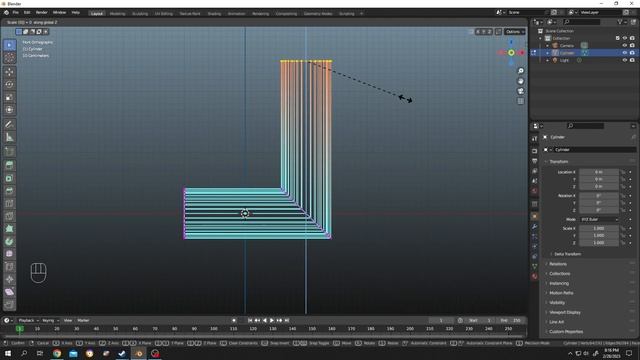Image resolution: width=640 pixels, height=360 pixels.
Task: Select the Move tool
Action: tap(9, 72)
